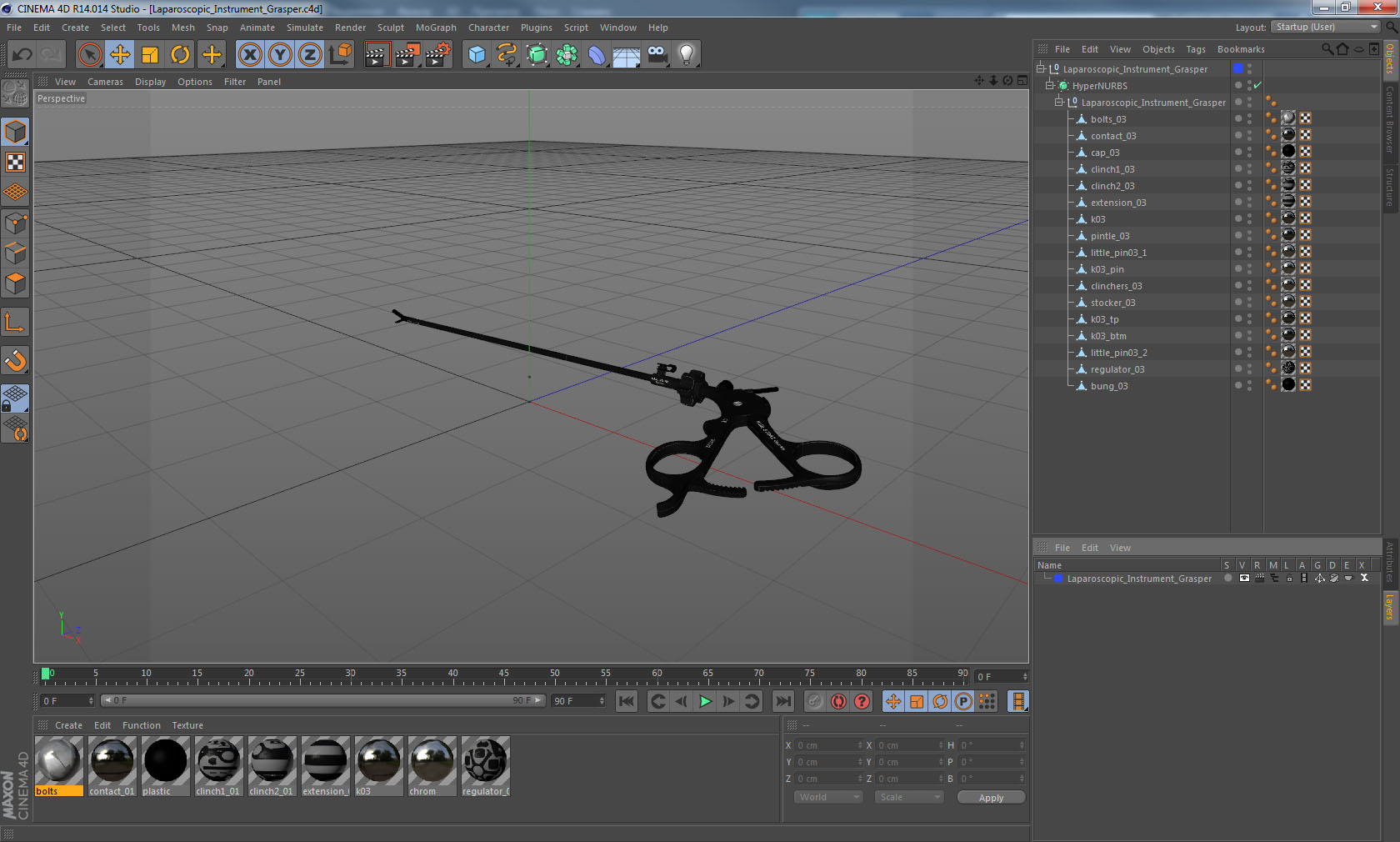Add a Cube primitive object
The height and width of the screenshot is (842, 1400).
coord(477,55)
